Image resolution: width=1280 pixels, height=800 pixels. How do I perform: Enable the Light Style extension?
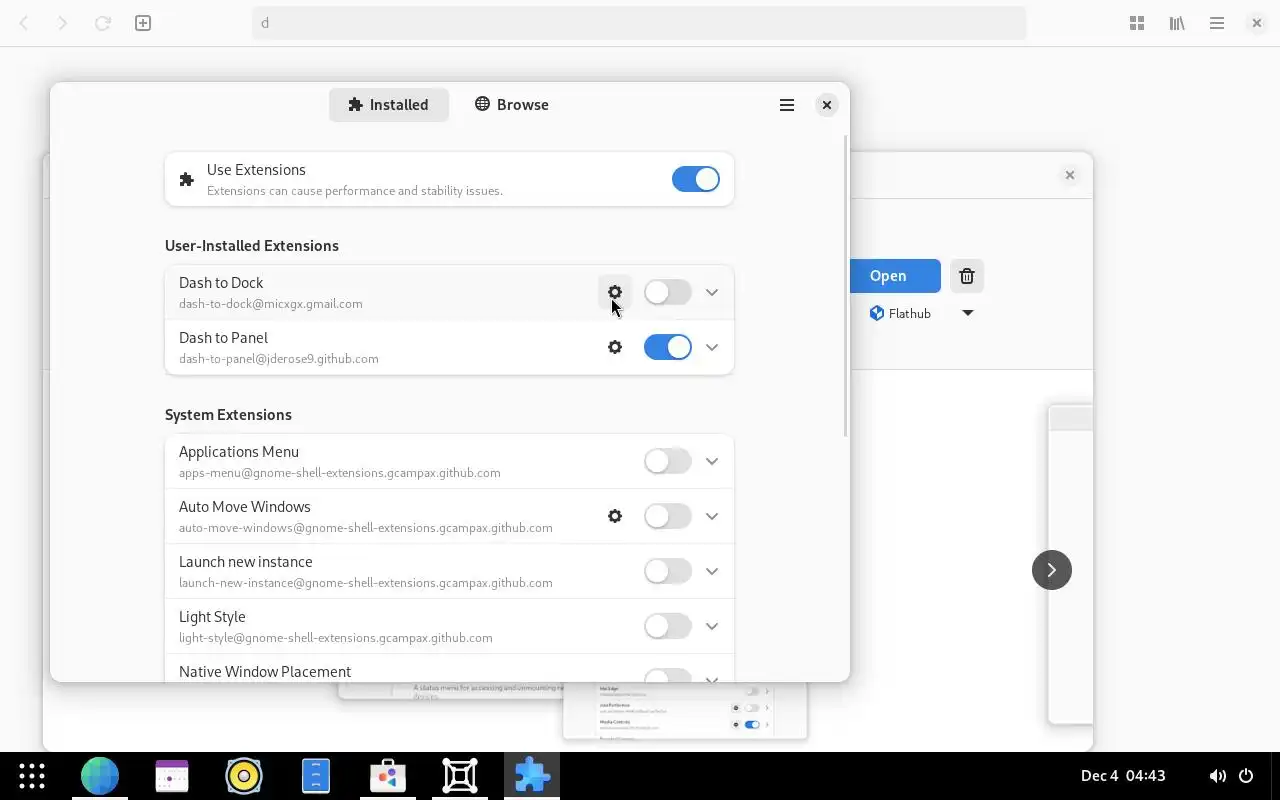point(668,626)
